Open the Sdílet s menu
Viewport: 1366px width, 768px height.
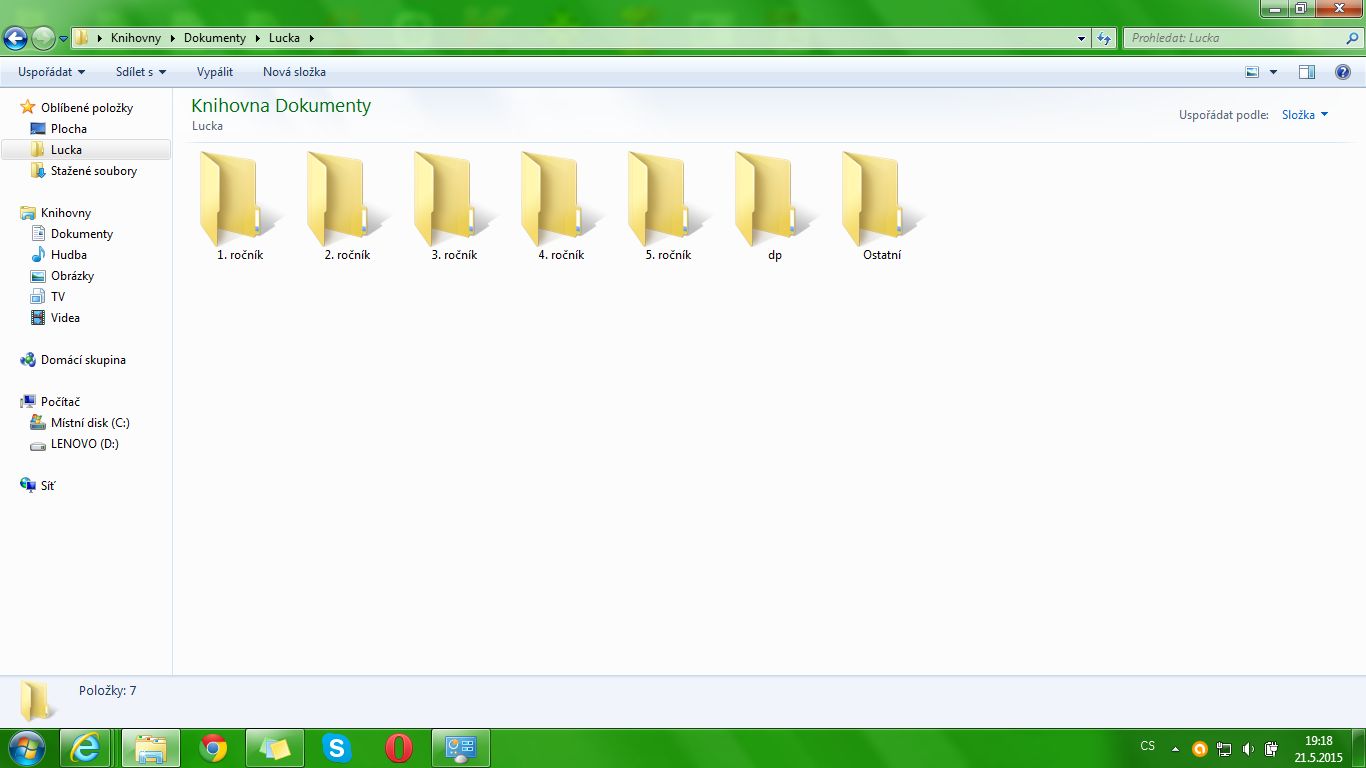point(141,72)
